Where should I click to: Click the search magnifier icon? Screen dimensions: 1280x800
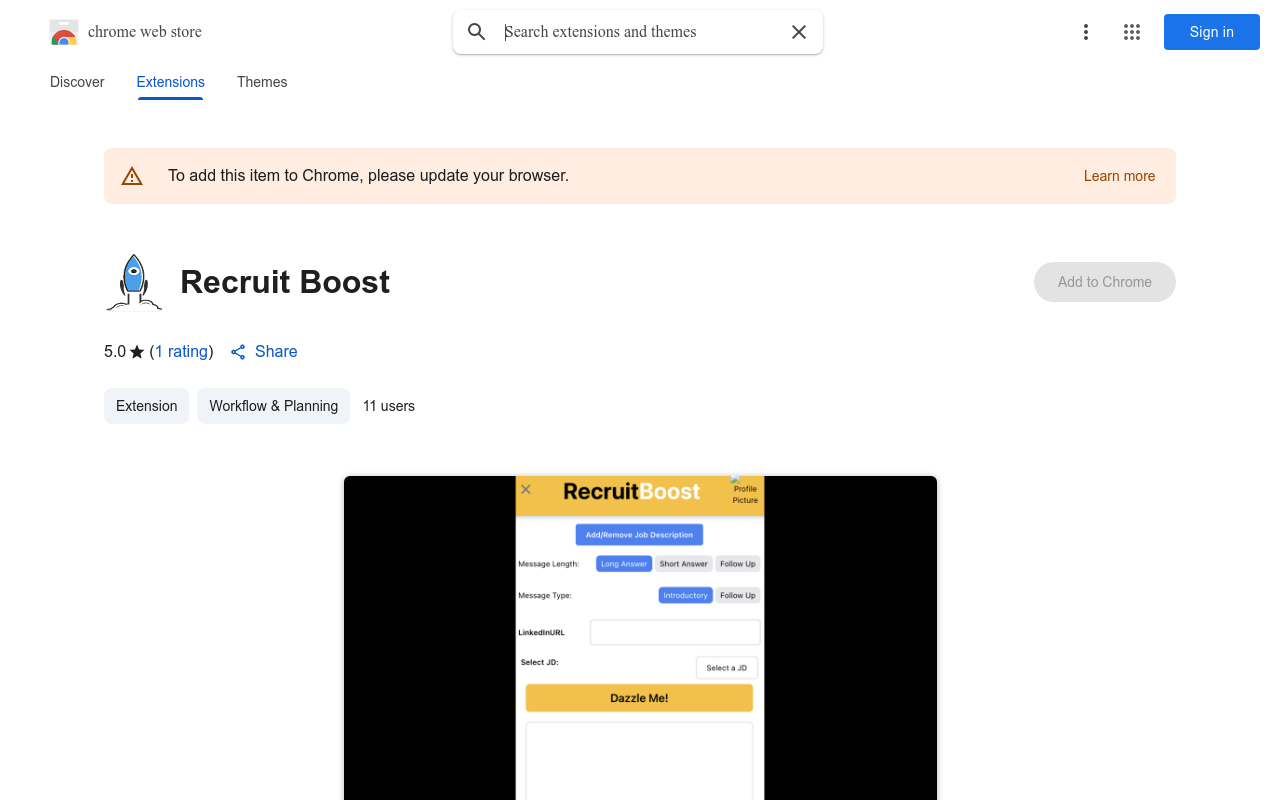pos(477,32)
